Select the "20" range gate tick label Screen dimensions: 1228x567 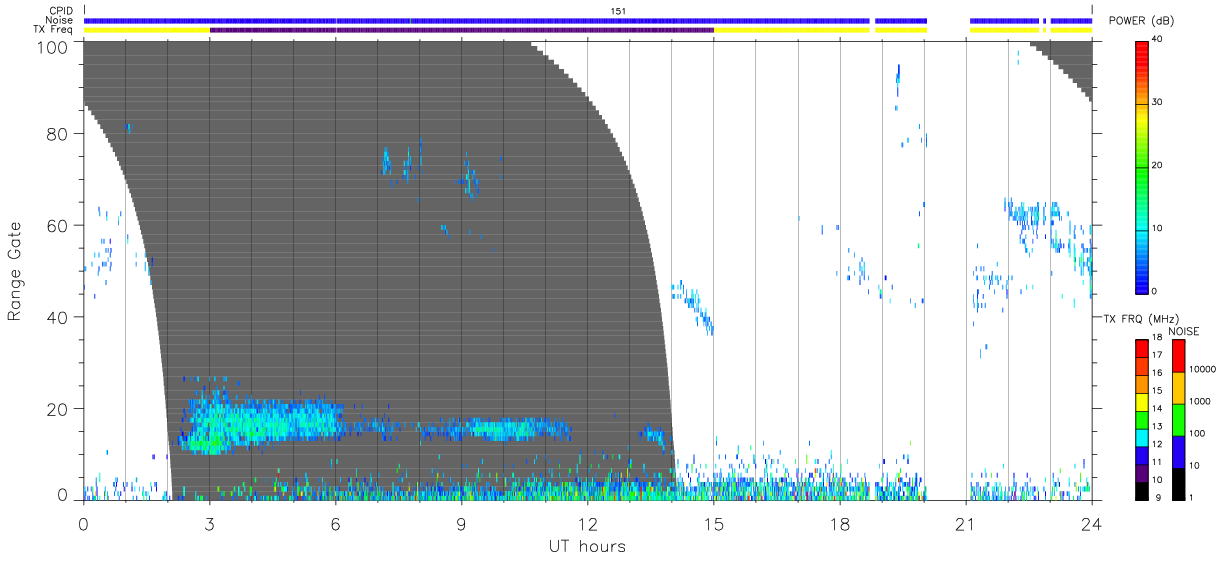57,409
